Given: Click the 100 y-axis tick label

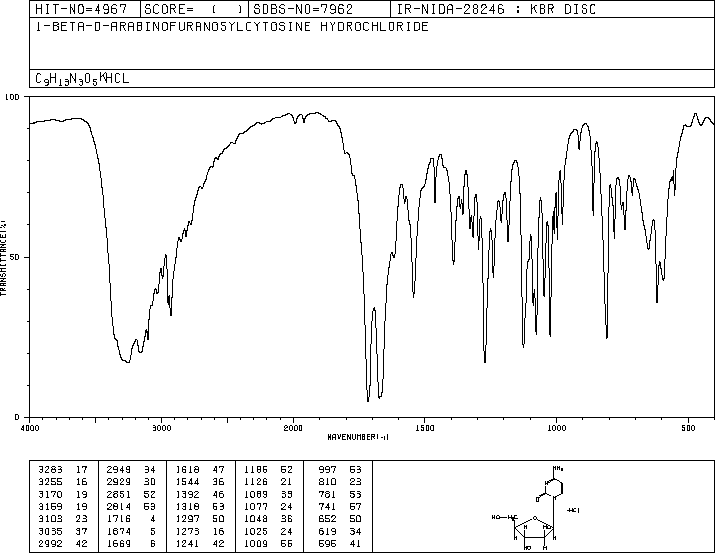Looking at the screenshot, I should (x=12, y=97).
